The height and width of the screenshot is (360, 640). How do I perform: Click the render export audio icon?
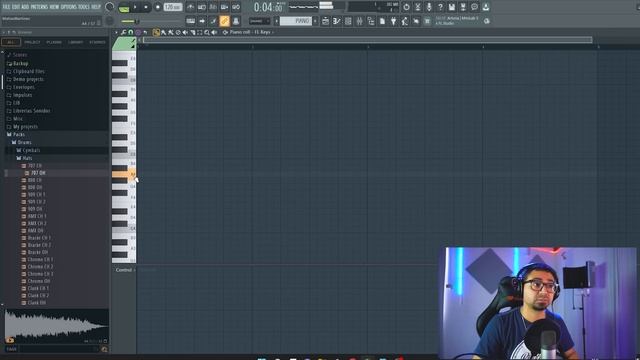pyautogui.click(x=463, y=7)
